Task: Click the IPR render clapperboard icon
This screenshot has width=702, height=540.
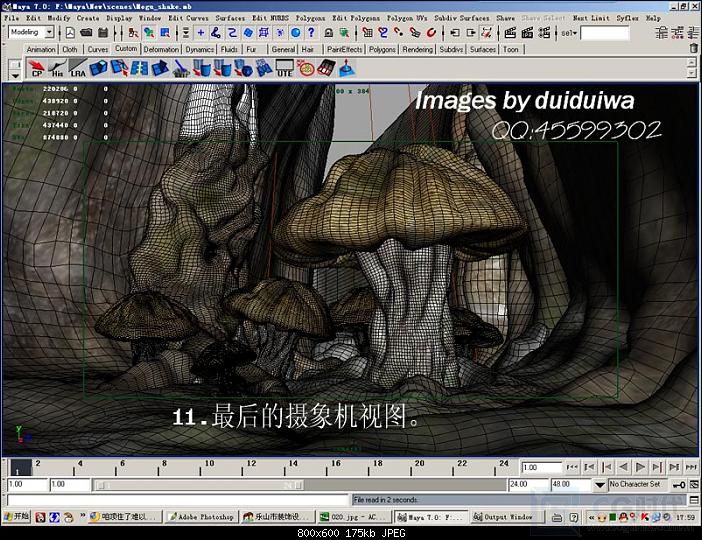Action: tap(527, 33)
